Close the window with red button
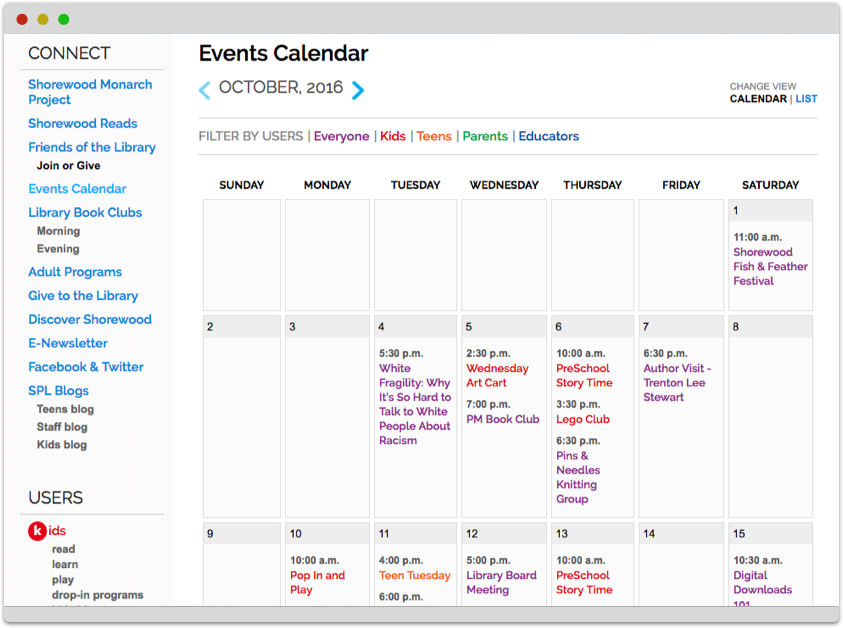 point(22,19)
